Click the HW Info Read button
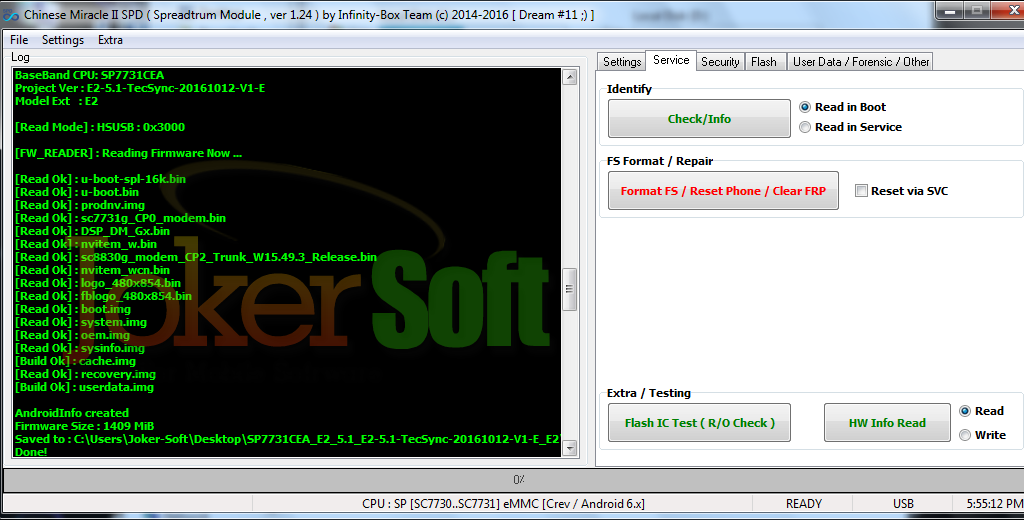The height and width of the screenshot is (520, 1024). pyautogui.click(x=887, y=423)
